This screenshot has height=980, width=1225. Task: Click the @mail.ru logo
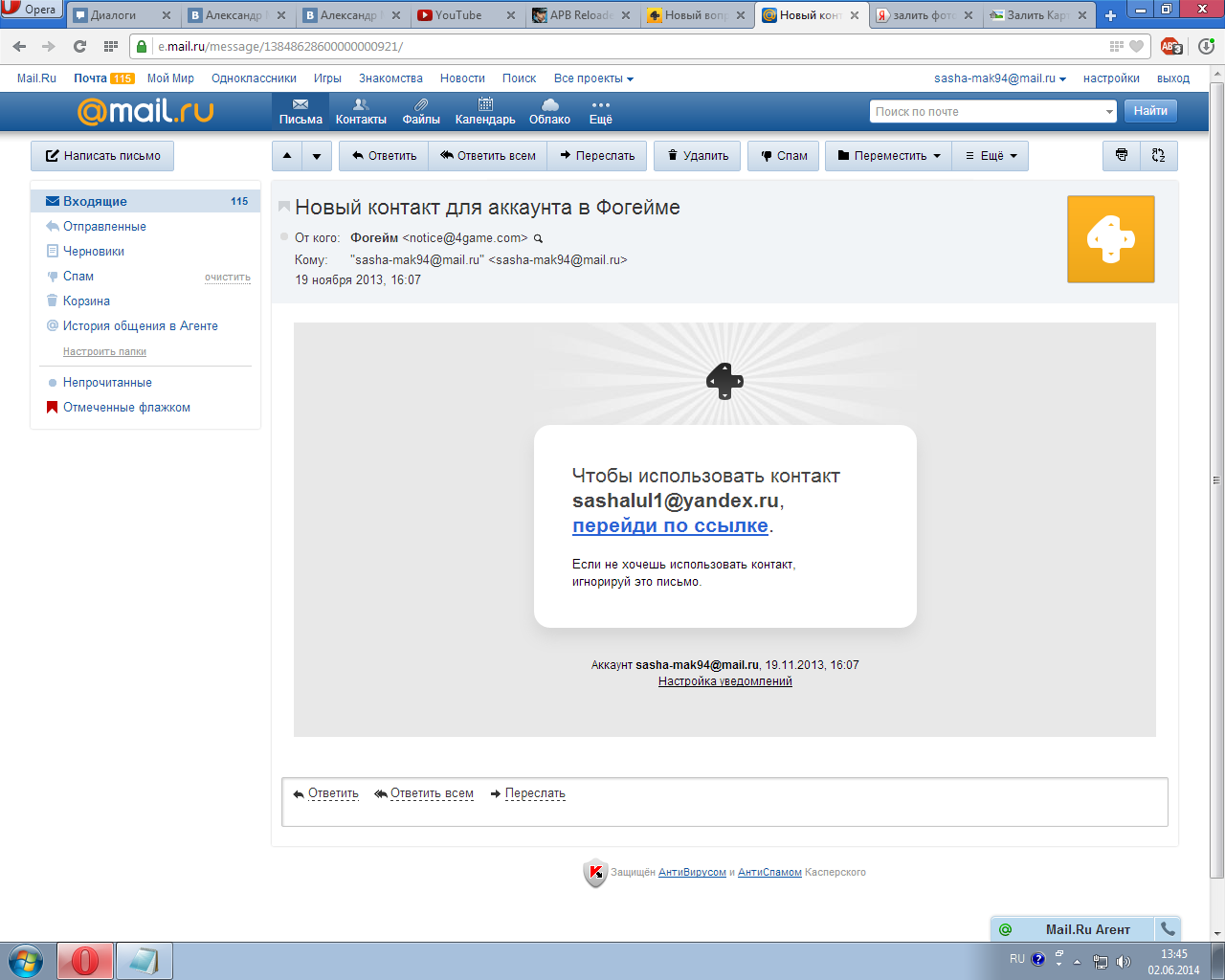(145, 111)
